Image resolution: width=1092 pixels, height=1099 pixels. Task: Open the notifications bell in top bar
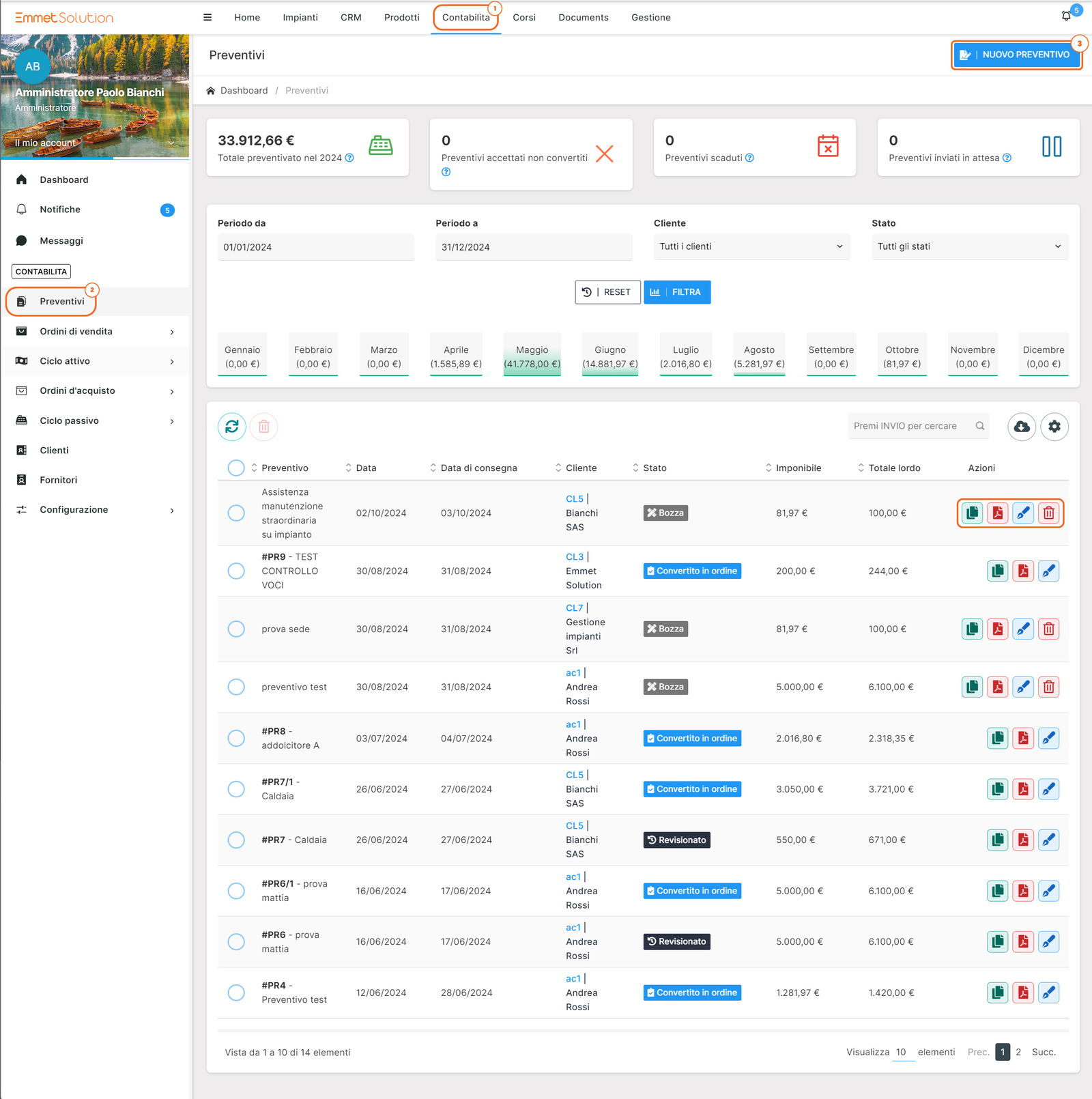coord(1066,16)
